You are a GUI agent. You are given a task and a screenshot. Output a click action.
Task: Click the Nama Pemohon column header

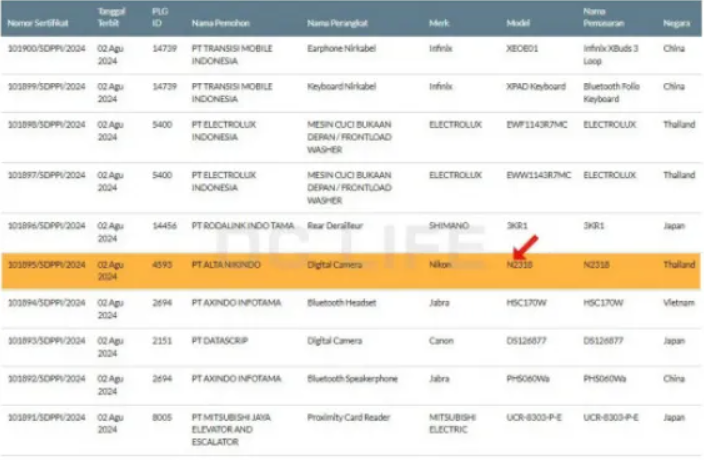point(220,23)
